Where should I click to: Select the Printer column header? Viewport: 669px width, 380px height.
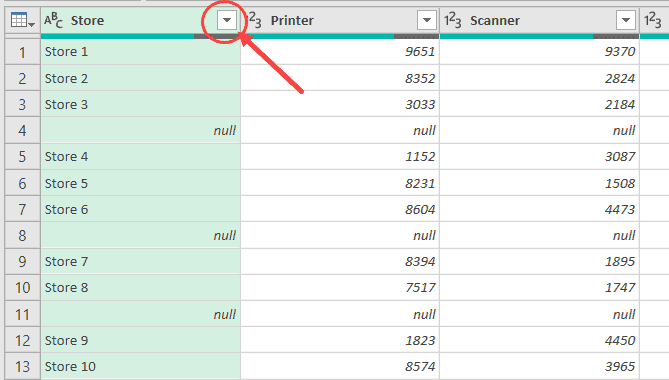pyautogui.click(x=340, y=20)
